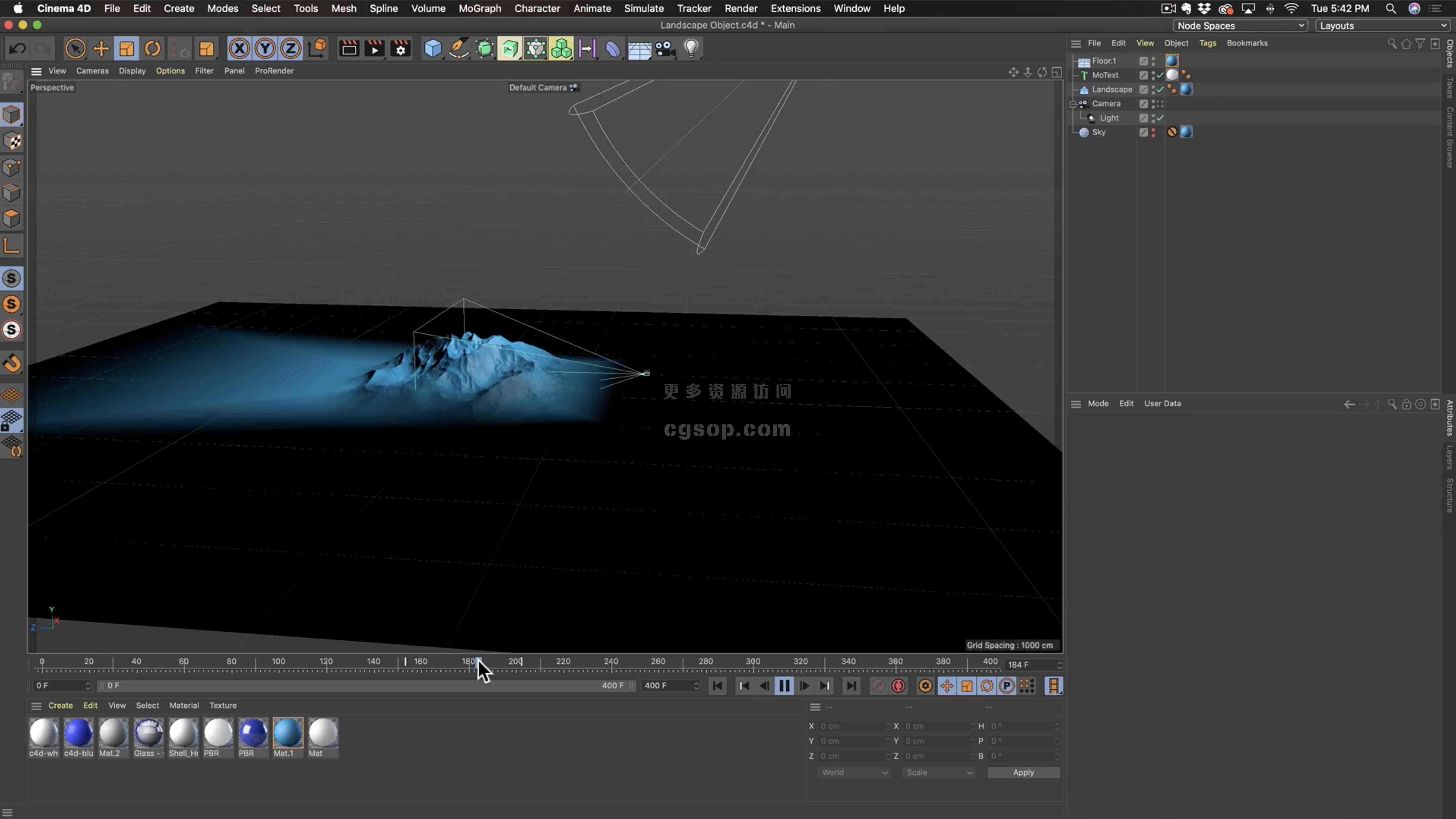Click Create in the Material Manager
The width and height of the screenshot is (1456, 819).
61,706
